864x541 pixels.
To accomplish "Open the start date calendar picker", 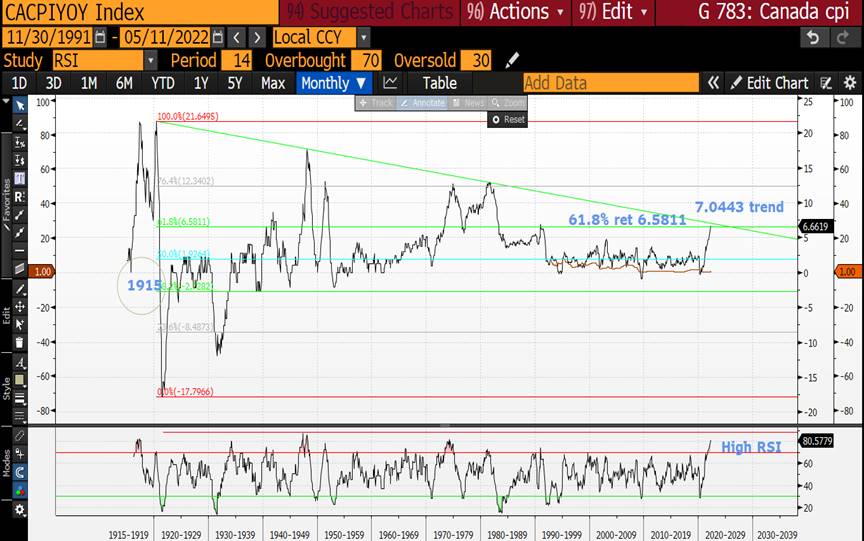I will point(100,37).
